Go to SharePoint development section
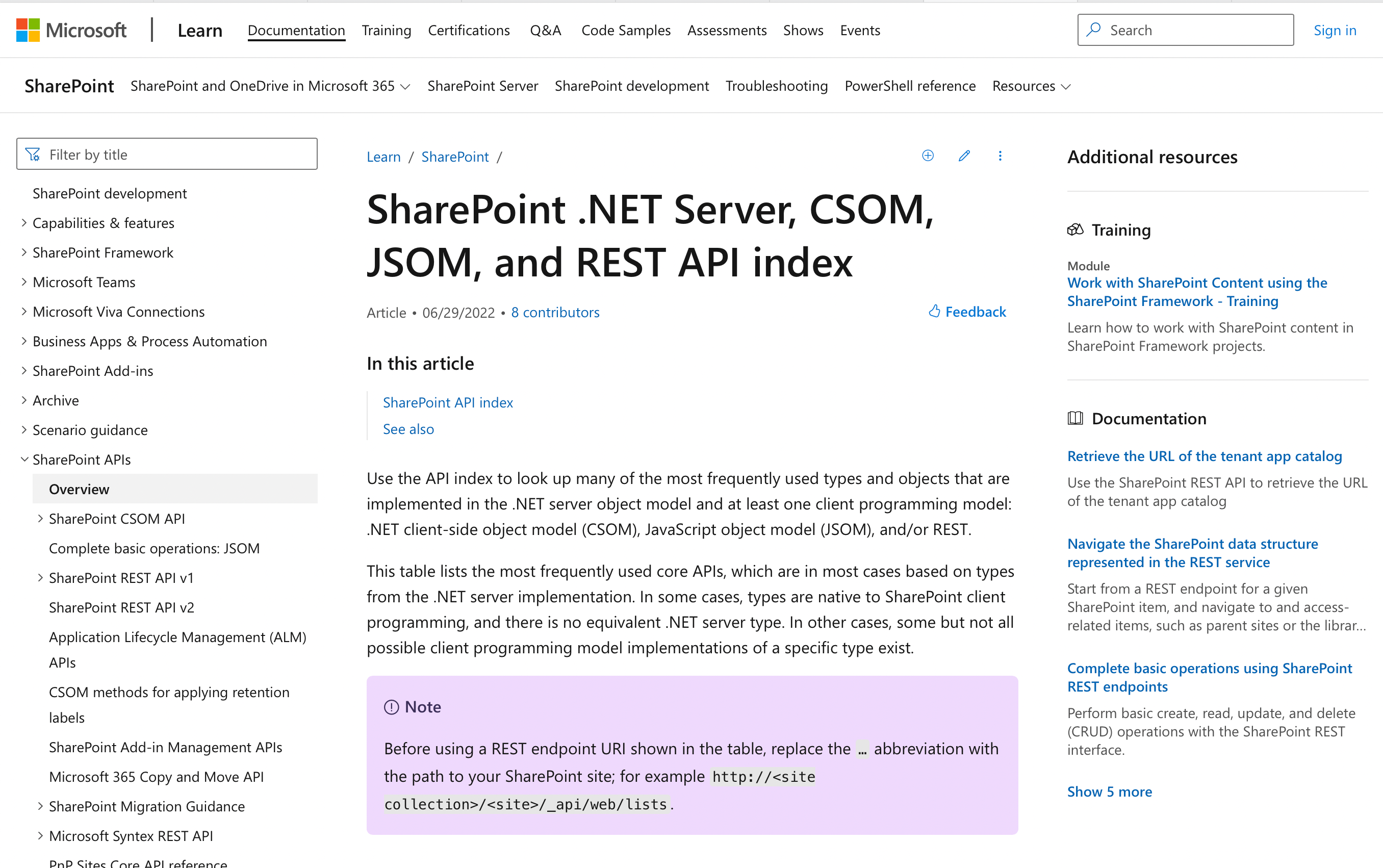This screenshot has height=868, width=1383. point(632,86)
